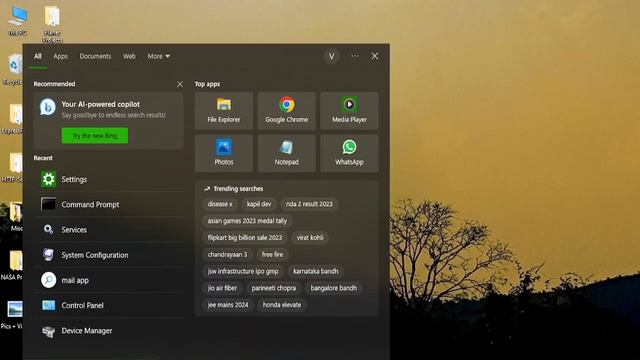Open This PC desktop icon
640x360 pixels.
point(18,21)
